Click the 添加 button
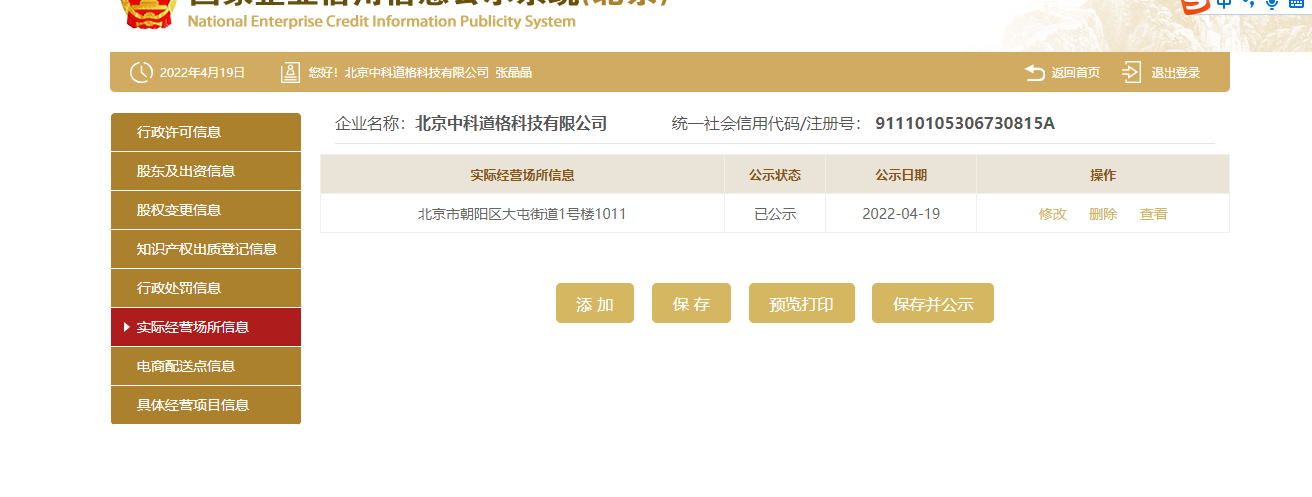This screenshot has height=497, width=1312. 595,303
